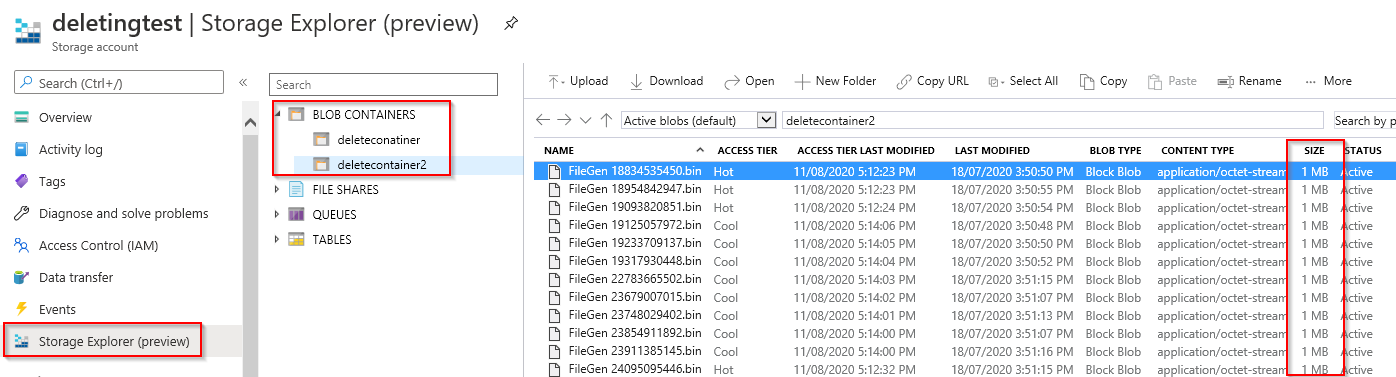Go up one level with up arrow
The image size is (1396, 377).
(606, 120)
